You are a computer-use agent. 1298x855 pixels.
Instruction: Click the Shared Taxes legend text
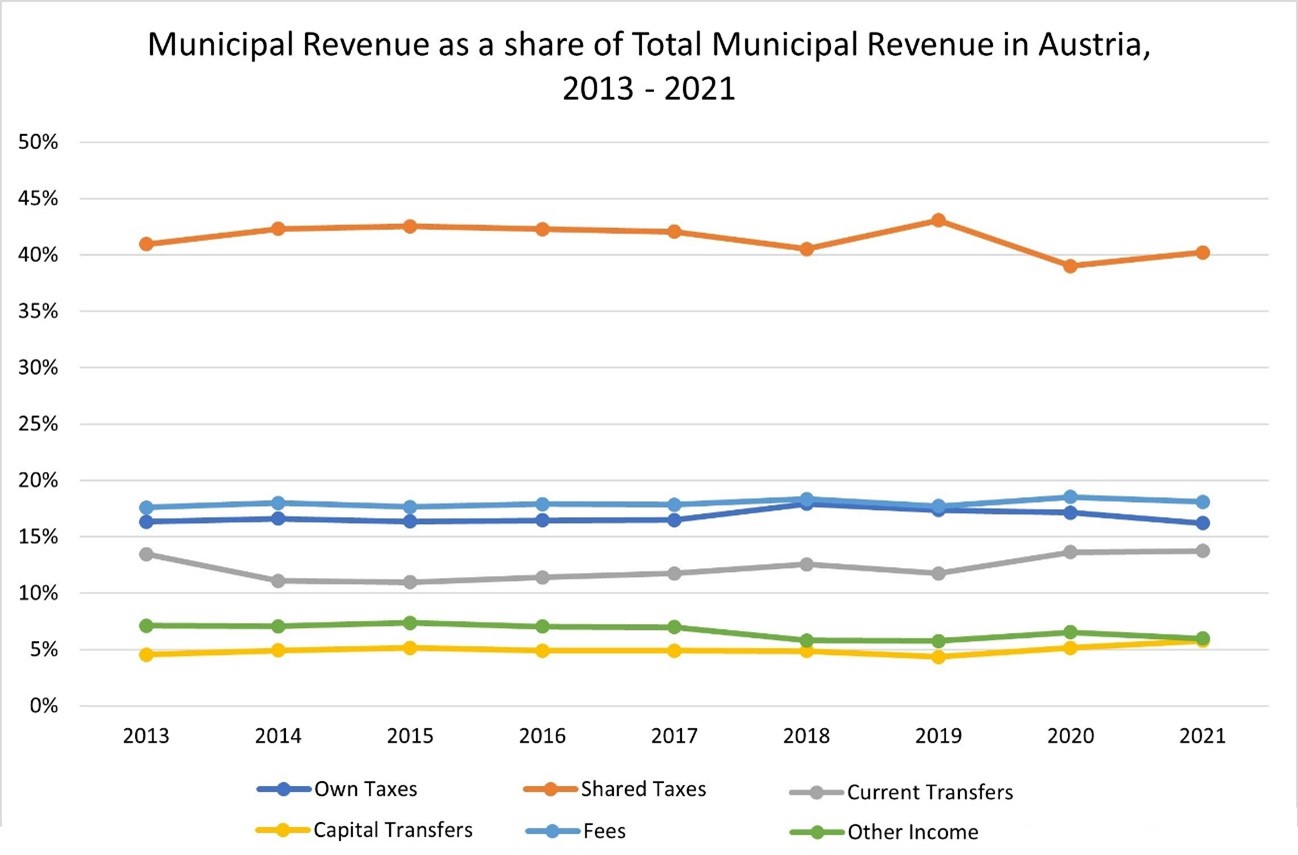click(644, 789)
